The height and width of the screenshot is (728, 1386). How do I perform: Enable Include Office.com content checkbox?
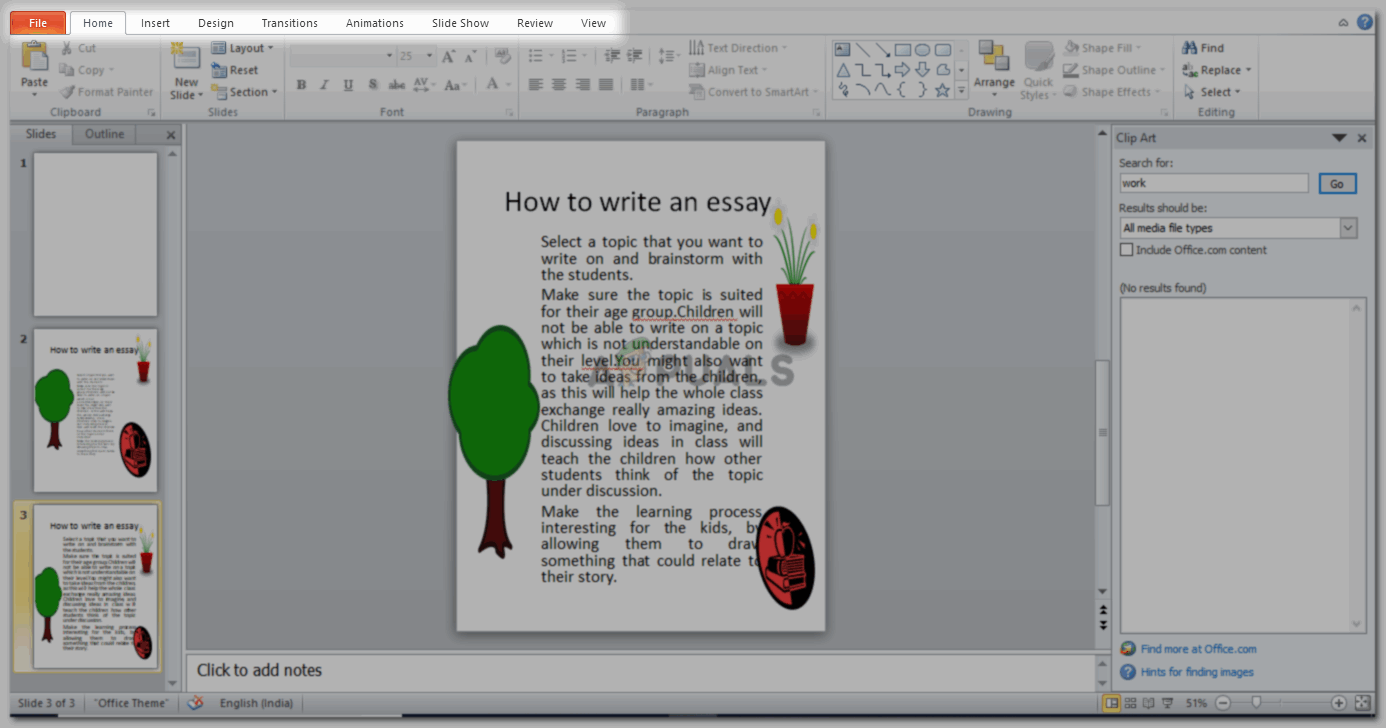1127,250
